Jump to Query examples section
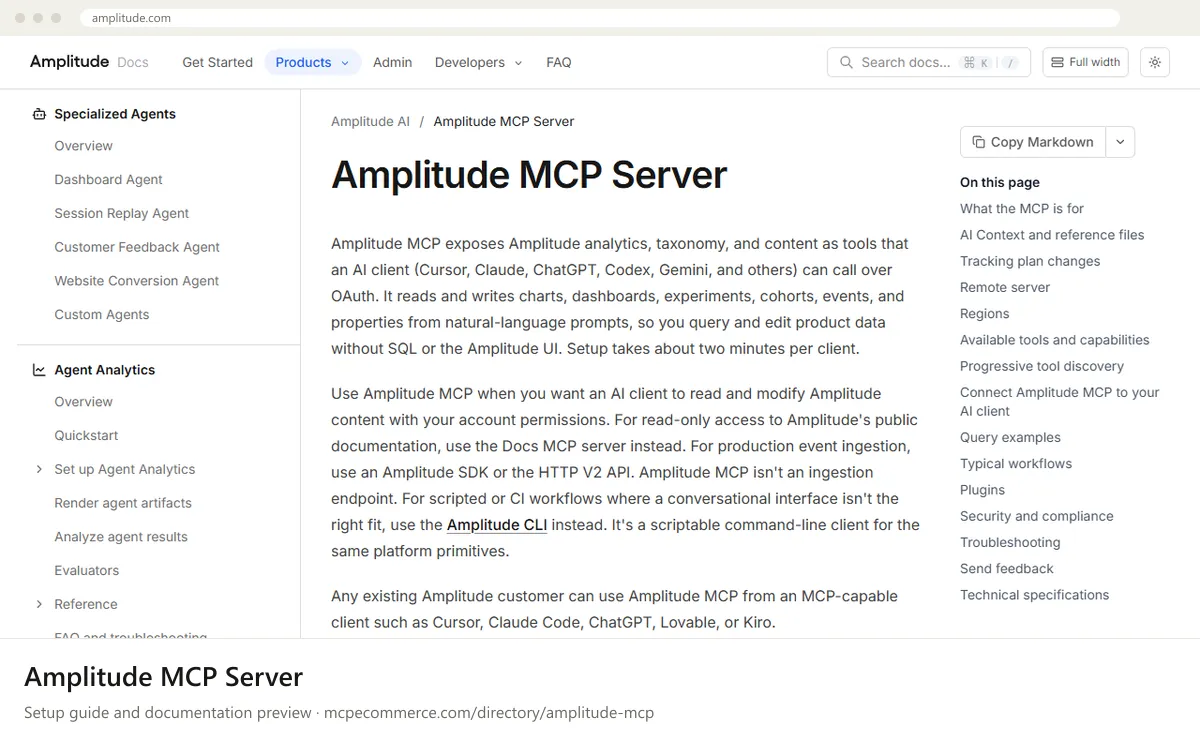1200x750 pixels. pyautogui.click(x=1010, y=438)
